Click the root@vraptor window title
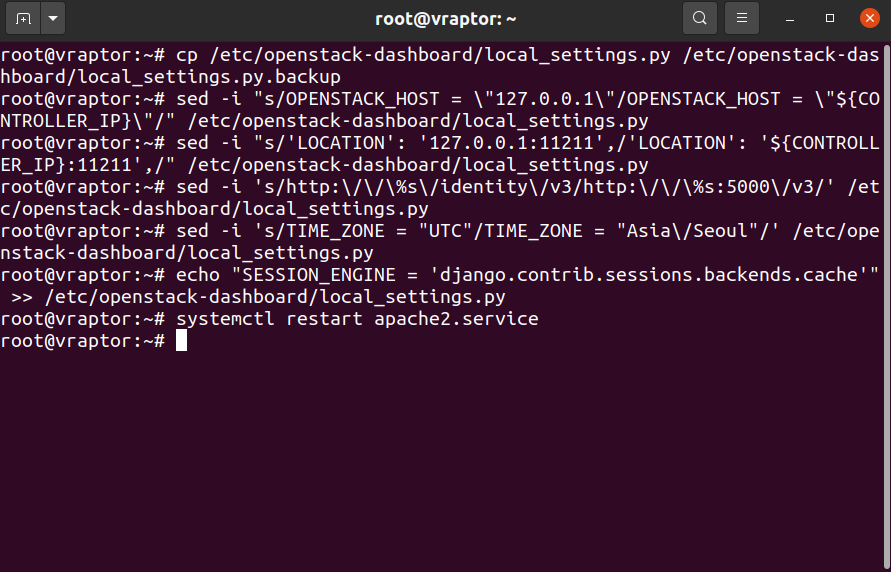 (445, 18)
